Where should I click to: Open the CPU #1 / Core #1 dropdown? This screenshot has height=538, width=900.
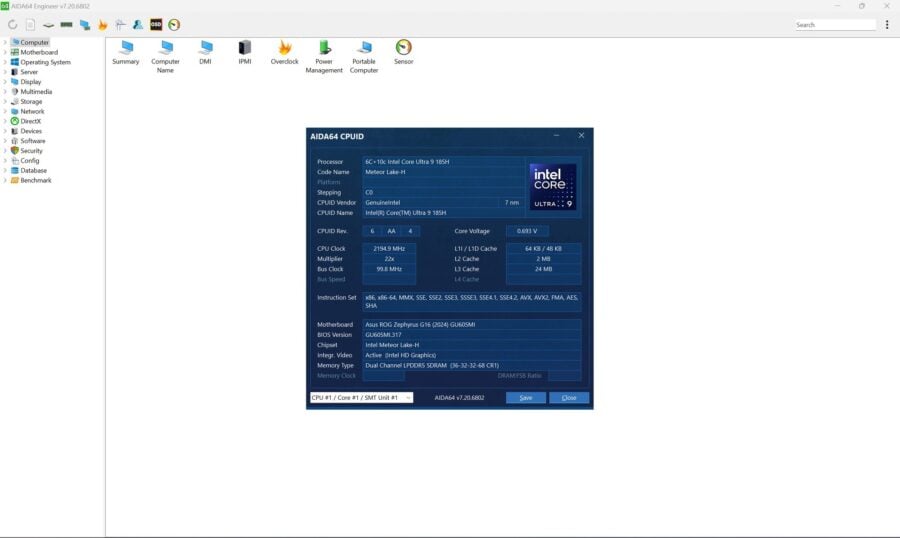(361, 397)
